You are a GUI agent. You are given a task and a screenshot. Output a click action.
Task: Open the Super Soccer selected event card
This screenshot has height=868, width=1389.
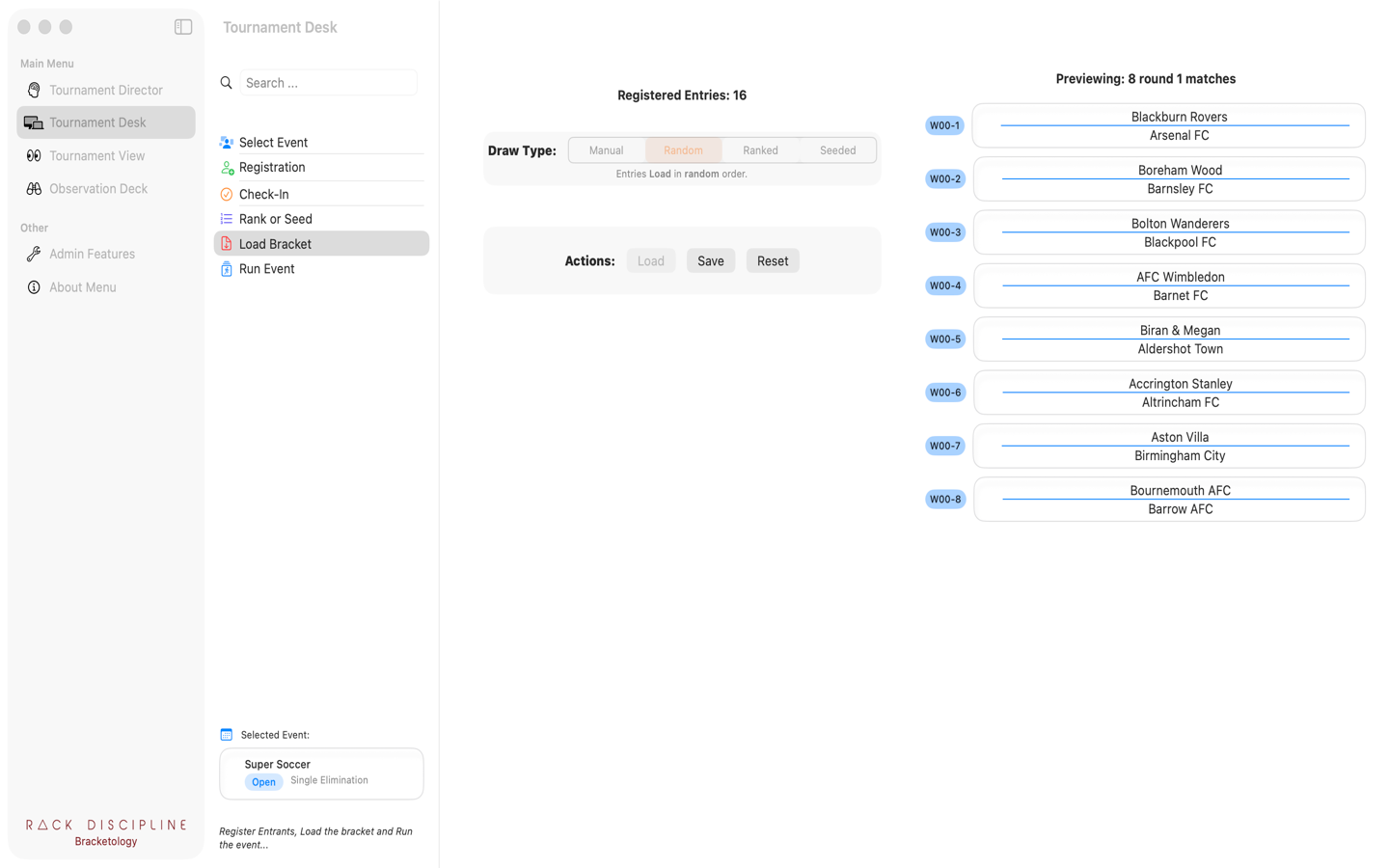321,773
